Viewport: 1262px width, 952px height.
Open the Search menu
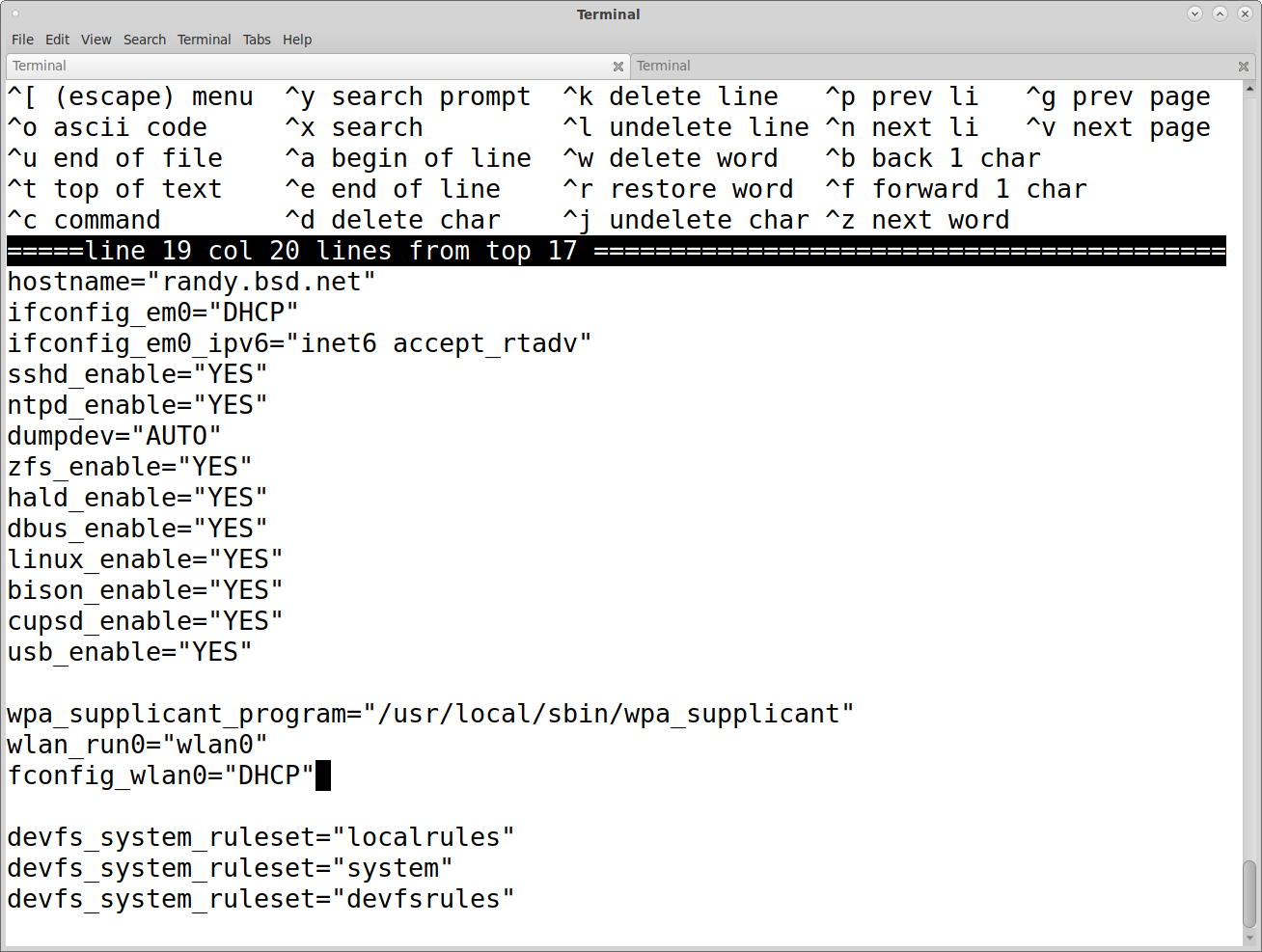[x=145, y=40]
